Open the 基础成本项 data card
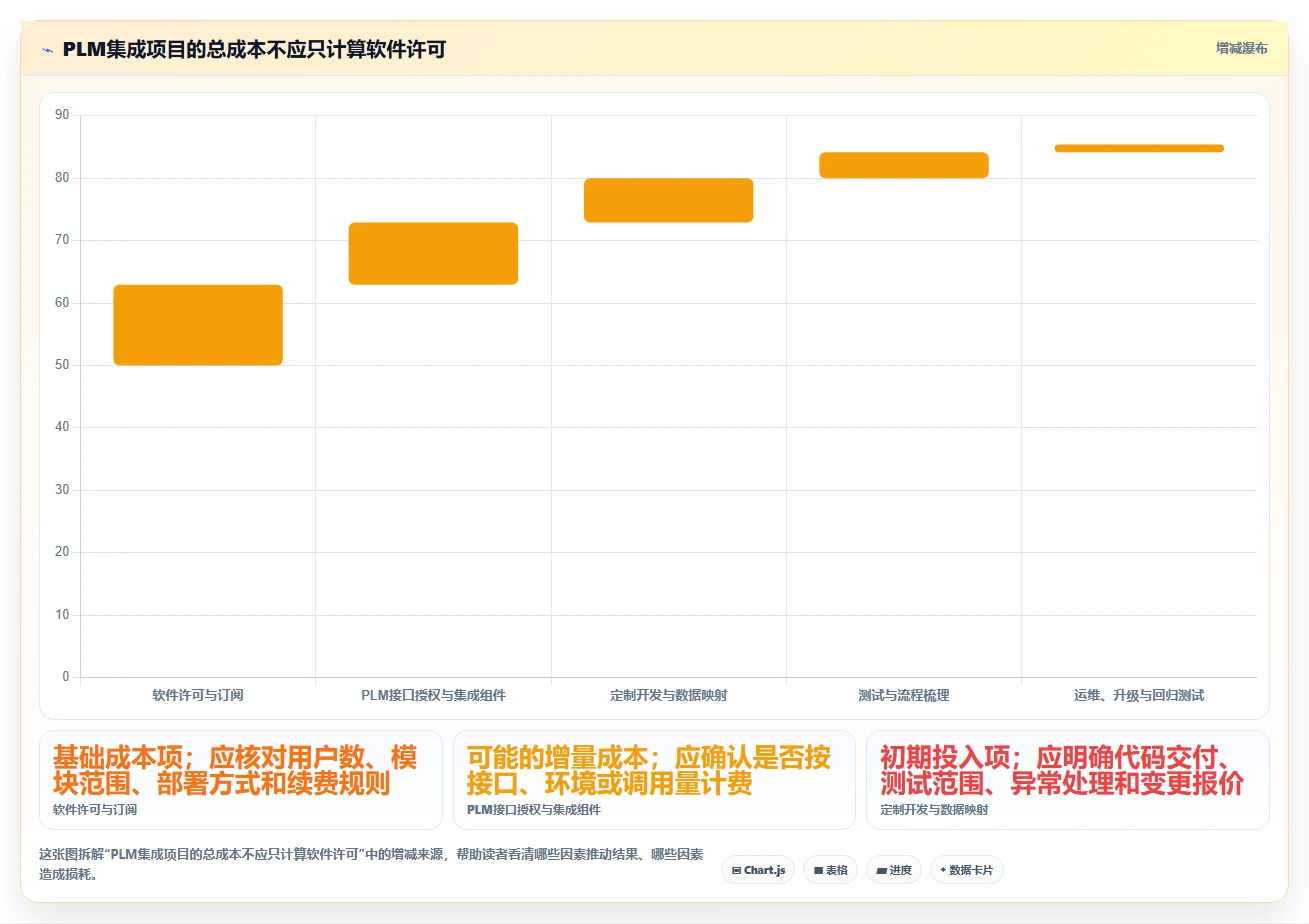Image resolution: width=1309 pixels, height=924 pixels. click(x=241, y=780)
